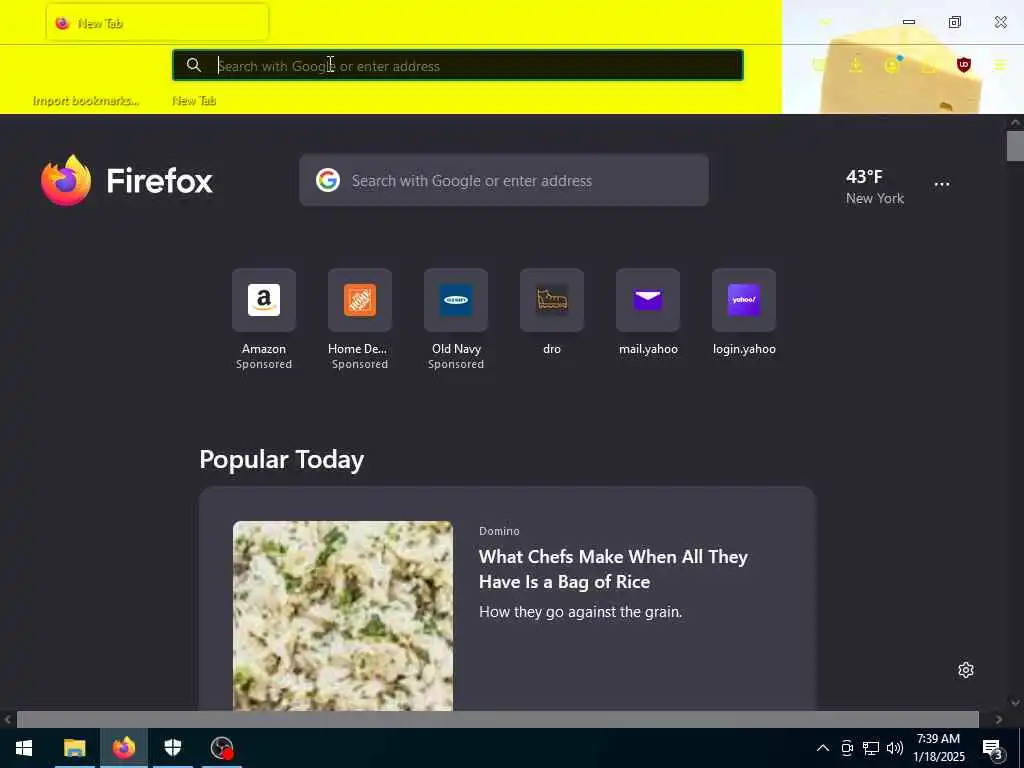The height and width of the screenshot is (768, 1024).
Task: Open the volume speaker tray icon
Action: 895,748
